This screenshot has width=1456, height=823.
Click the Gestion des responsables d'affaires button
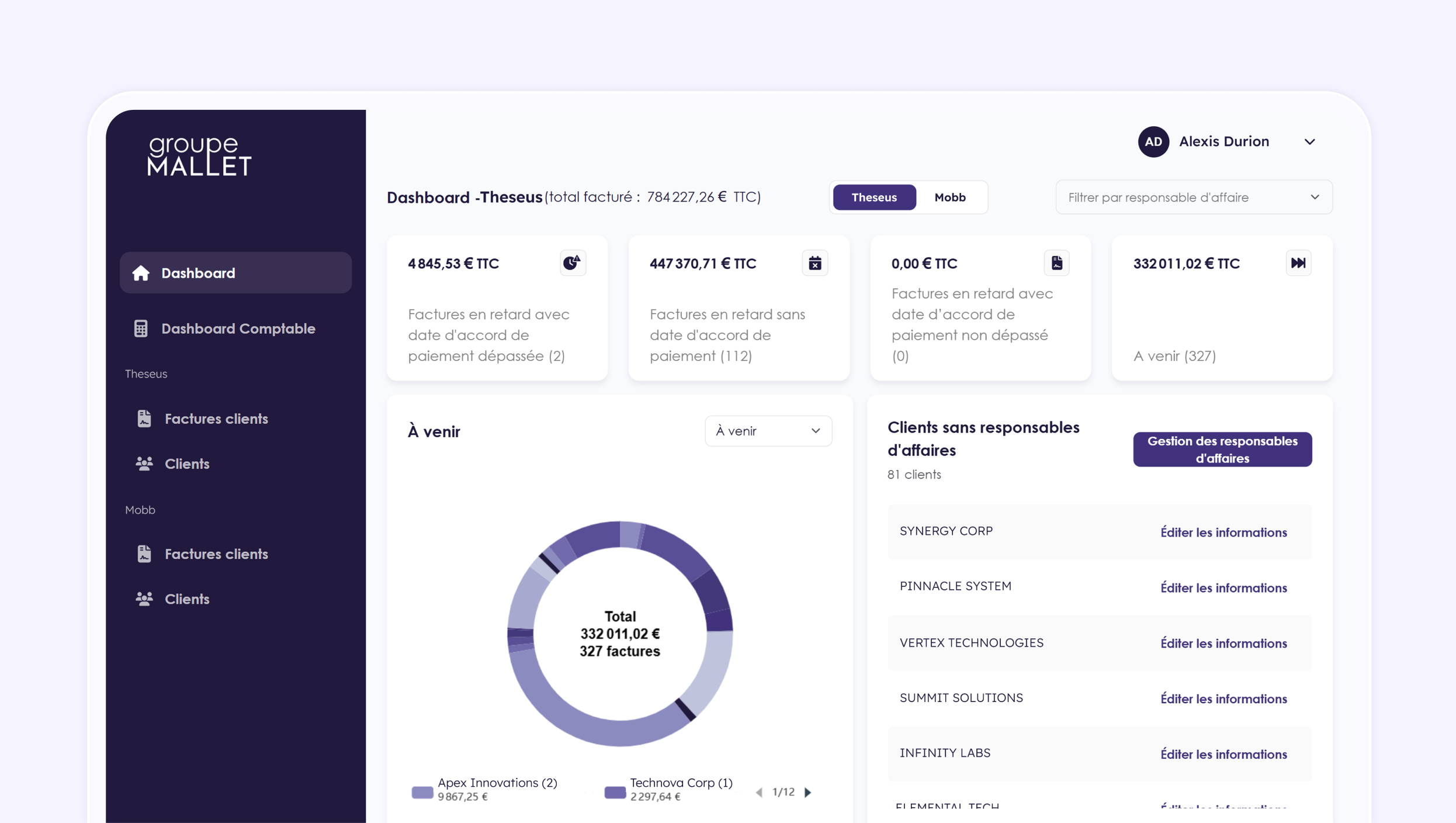pyautogui.click(x=1222, y=449)
